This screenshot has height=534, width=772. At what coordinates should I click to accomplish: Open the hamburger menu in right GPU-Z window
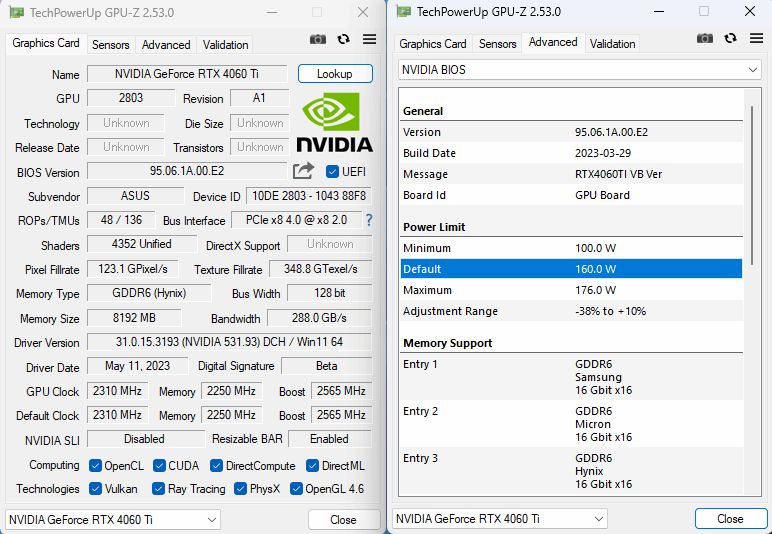pos(756,38)
